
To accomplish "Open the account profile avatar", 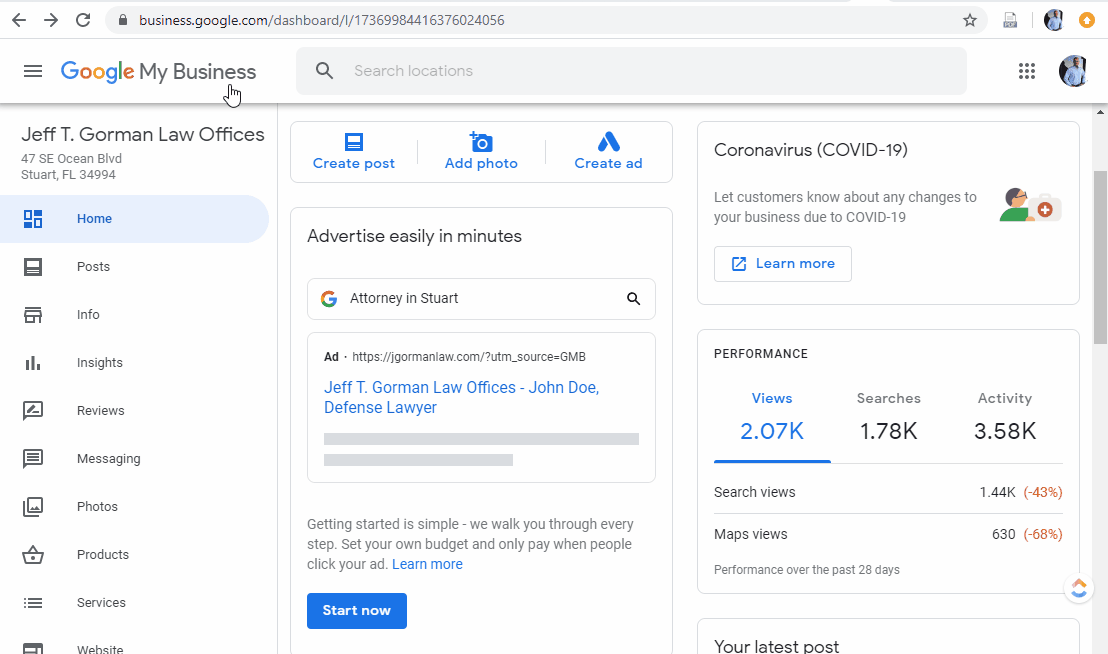I will point(1073,71).
